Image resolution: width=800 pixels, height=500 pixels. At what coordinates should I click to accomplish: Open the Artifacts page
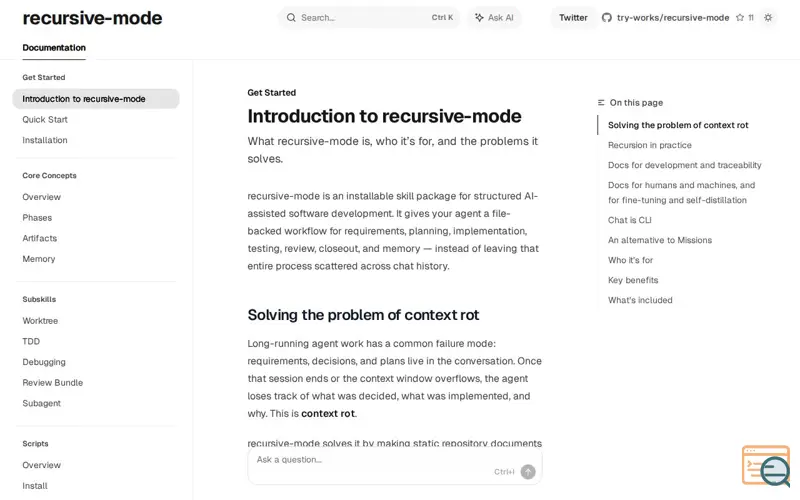(40, 238)
